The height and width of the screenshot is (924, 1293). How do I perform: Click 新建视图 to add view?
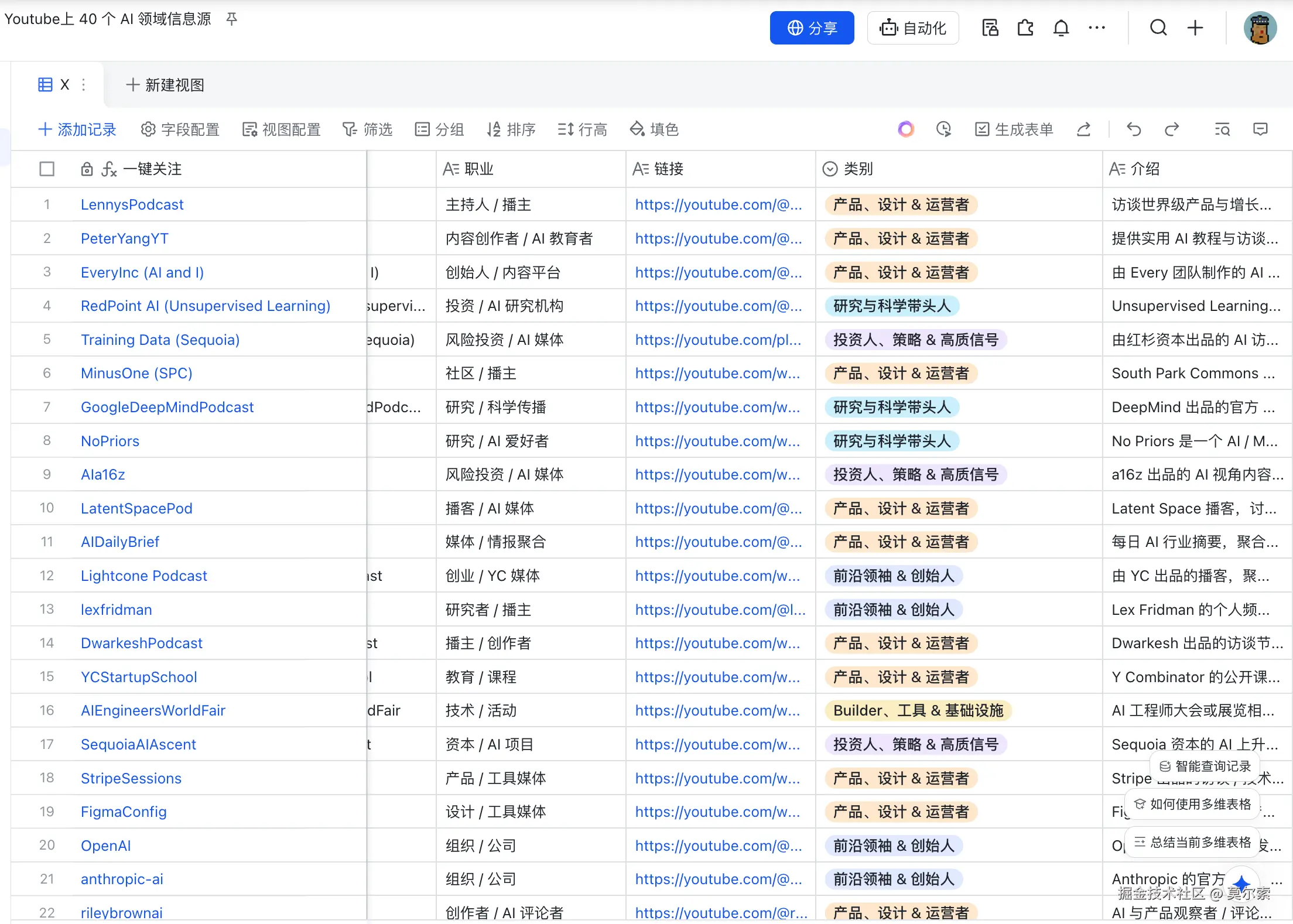(x=165, y=85)
